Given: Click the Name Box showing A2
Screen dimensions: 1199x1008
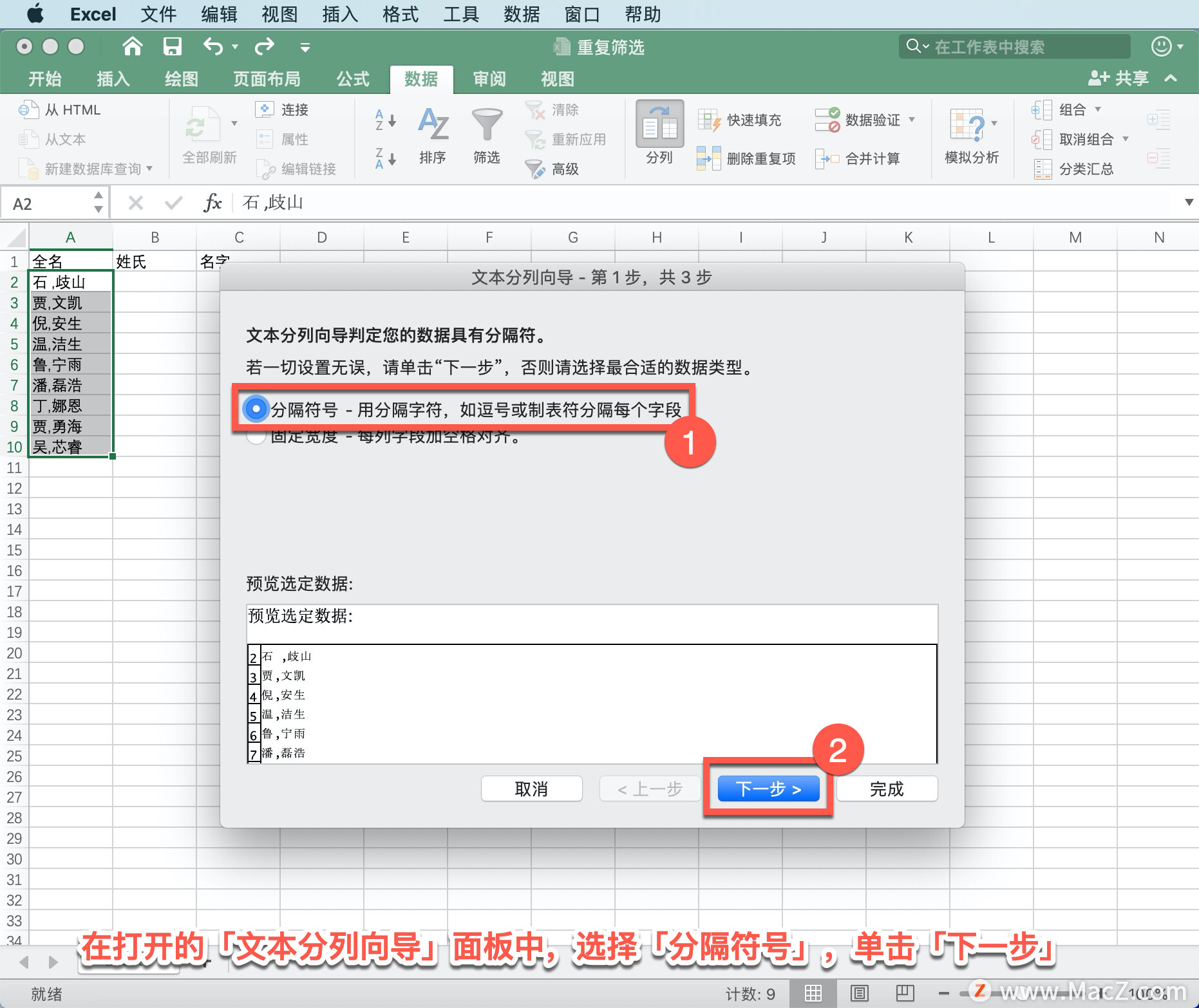Looking at the screenshot, I should tap(55, 204).
